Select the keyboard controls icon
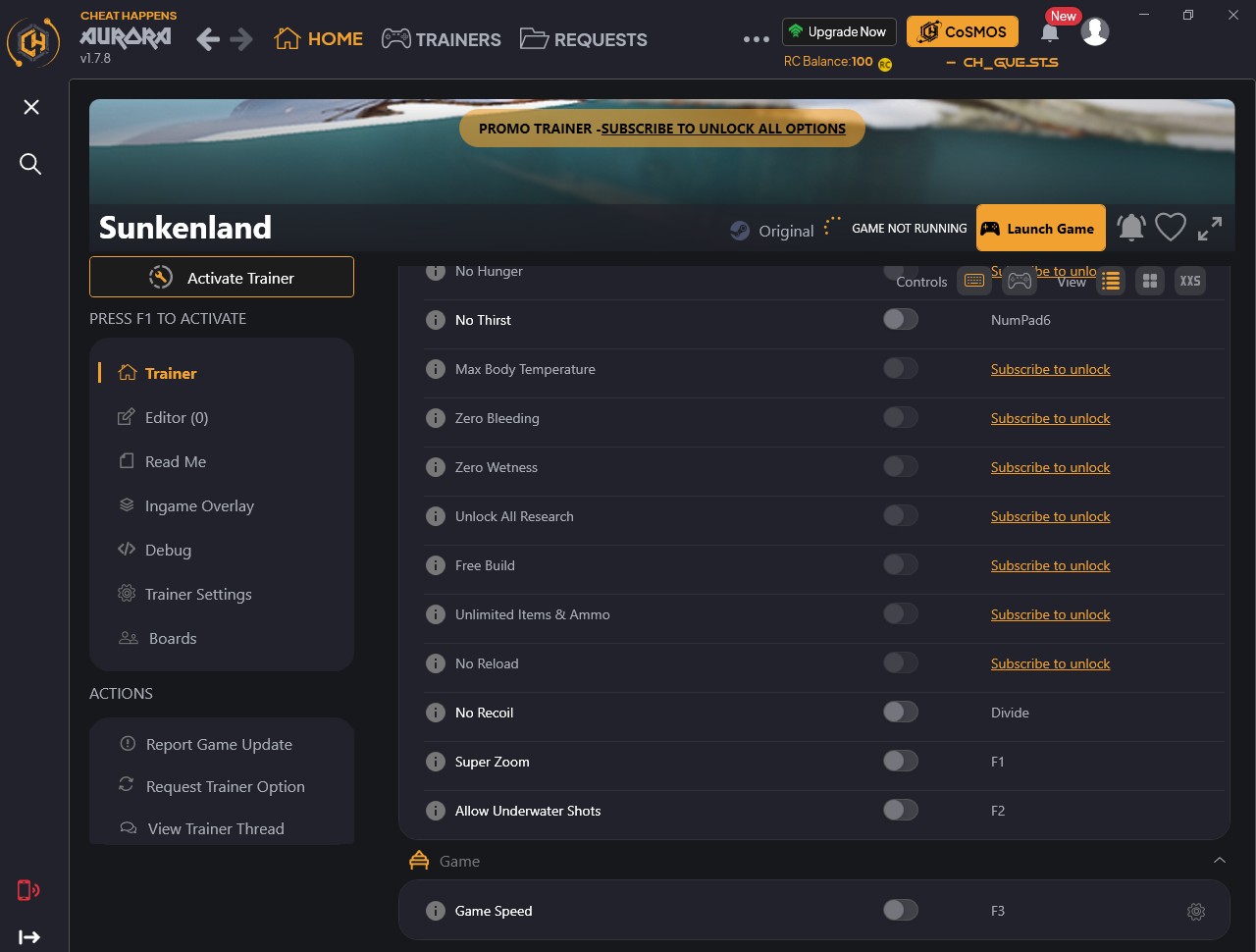Screen dimensions: 1256x952 point(973,280)
